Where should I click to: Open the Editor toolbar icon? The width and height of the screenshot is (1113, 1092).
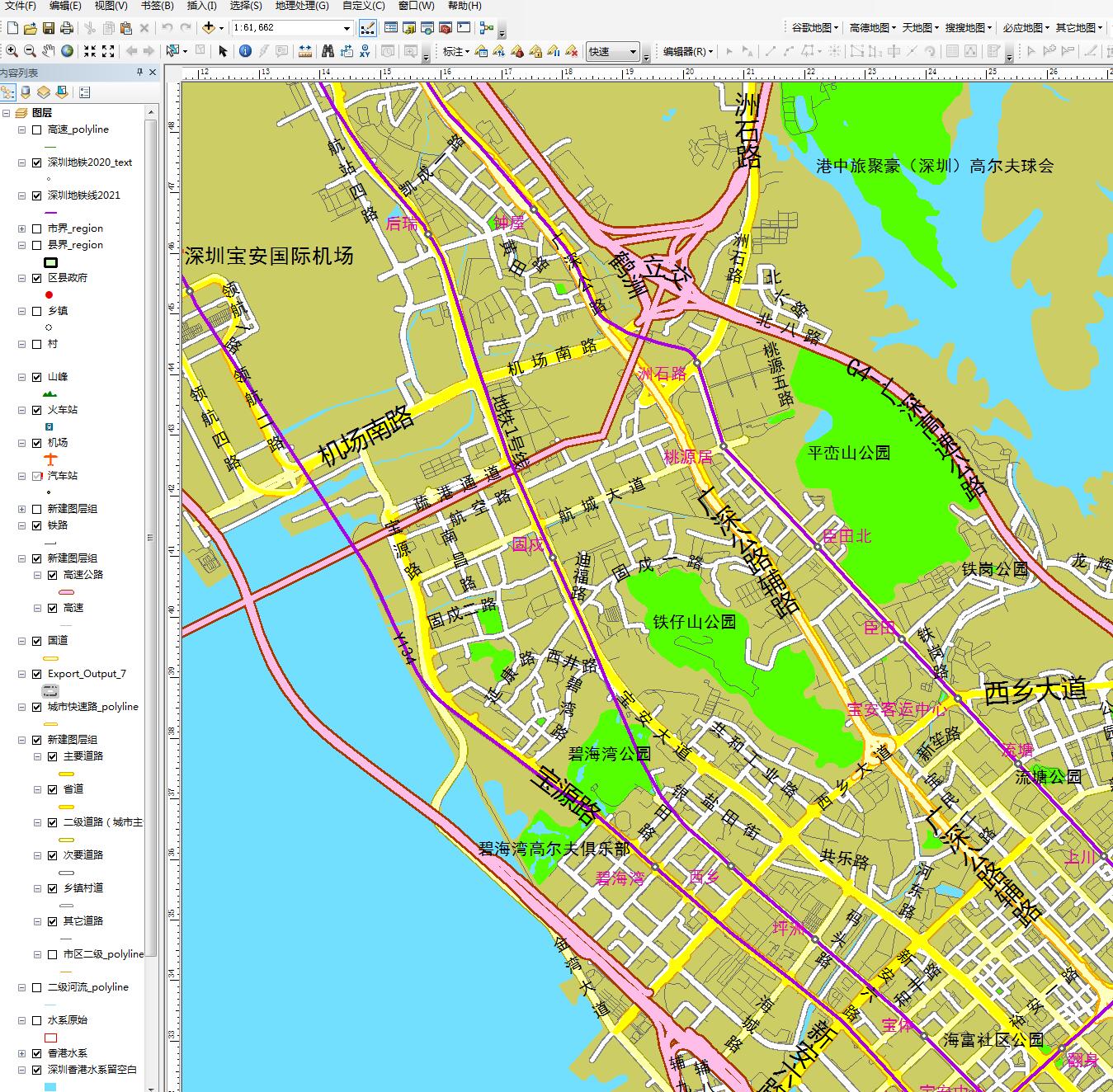click(x=369, y=28)
